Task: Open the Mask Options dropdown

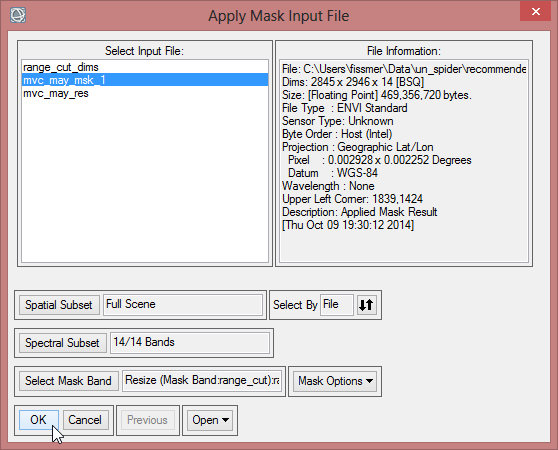Action: click(335, 381)
